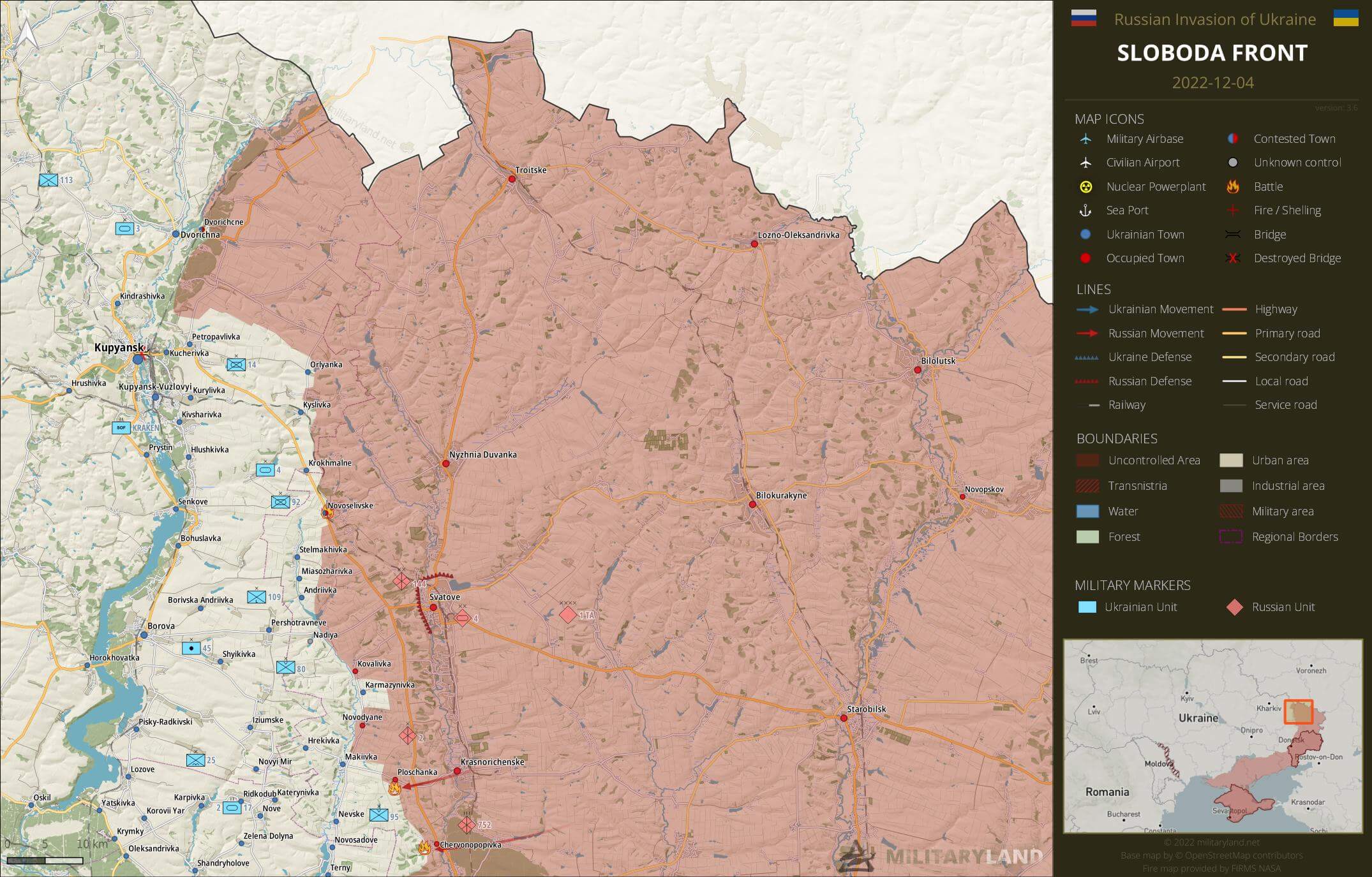Click the "SLOBODA FRONT" title

point(1212,53)
